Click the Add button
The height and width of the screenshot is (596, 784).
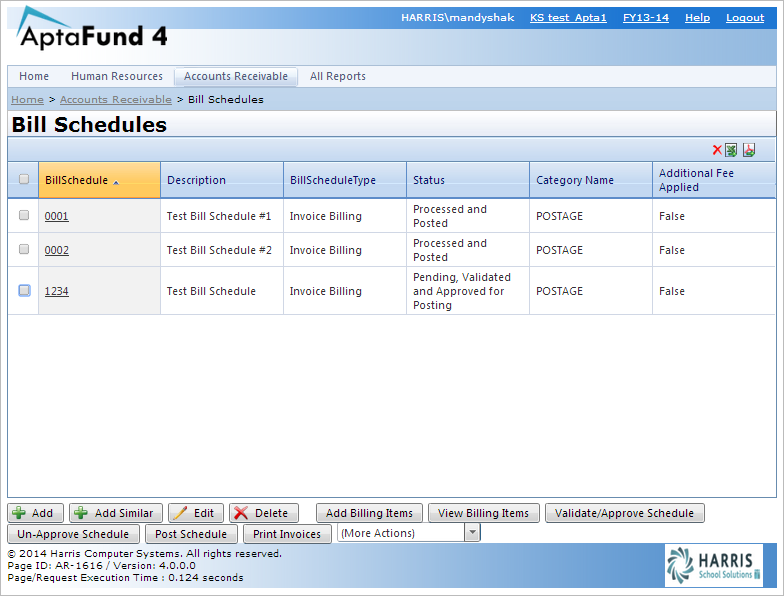(36, 513)
